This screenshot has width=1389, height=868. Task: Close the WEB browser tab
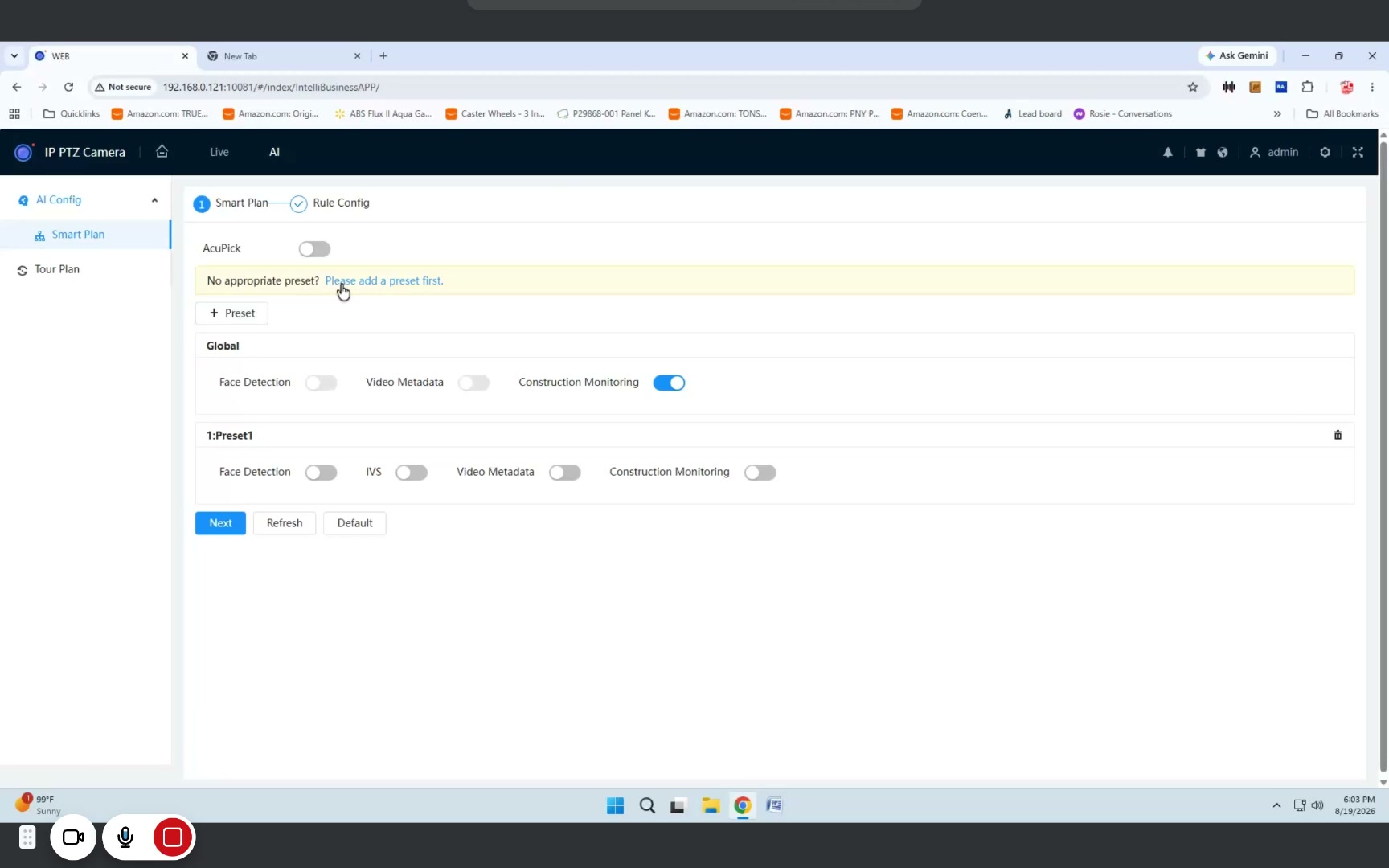pos(185,56)
